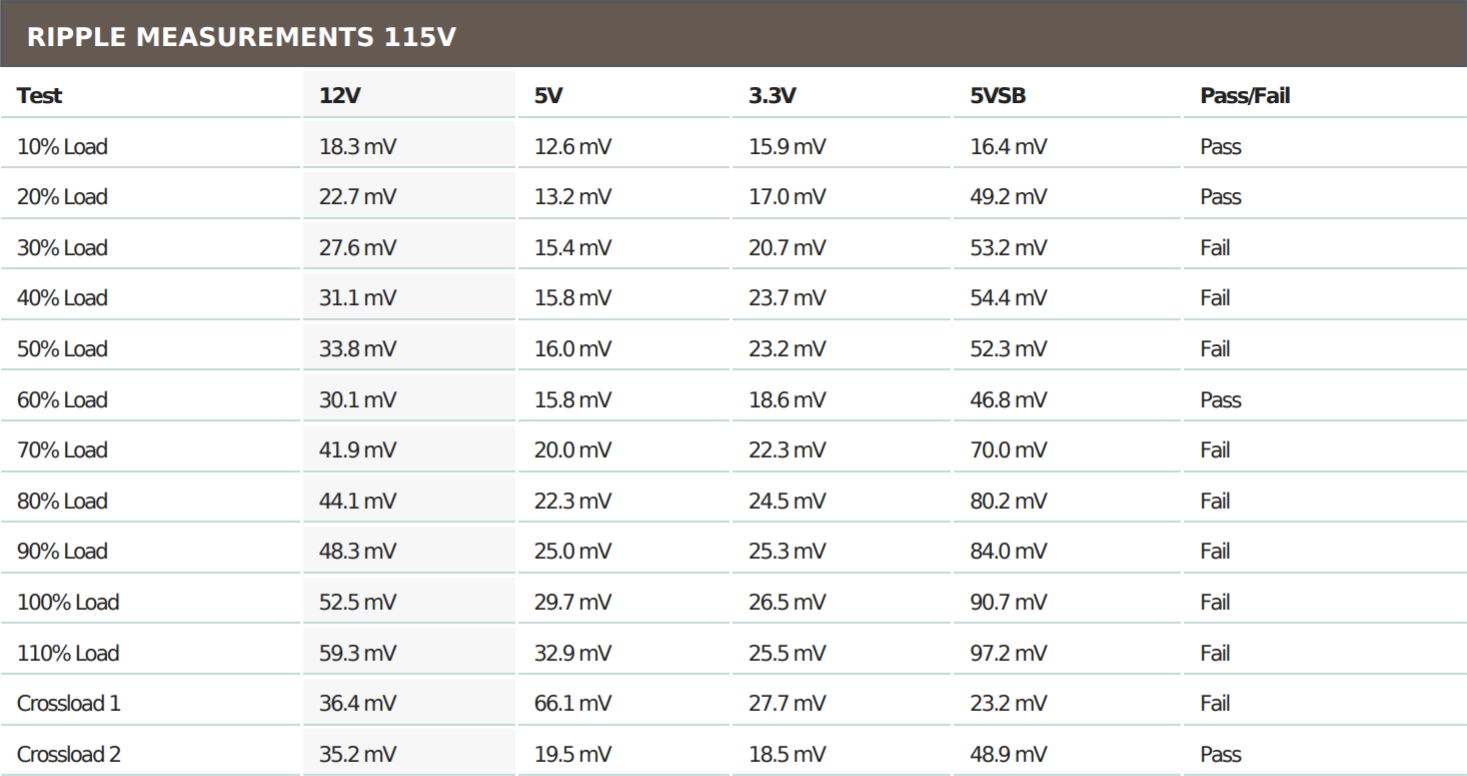Viewport: 1467px width, 776px height.
Task: Click the 90.7 mV cell under 5VSB
Action: 1009,602
